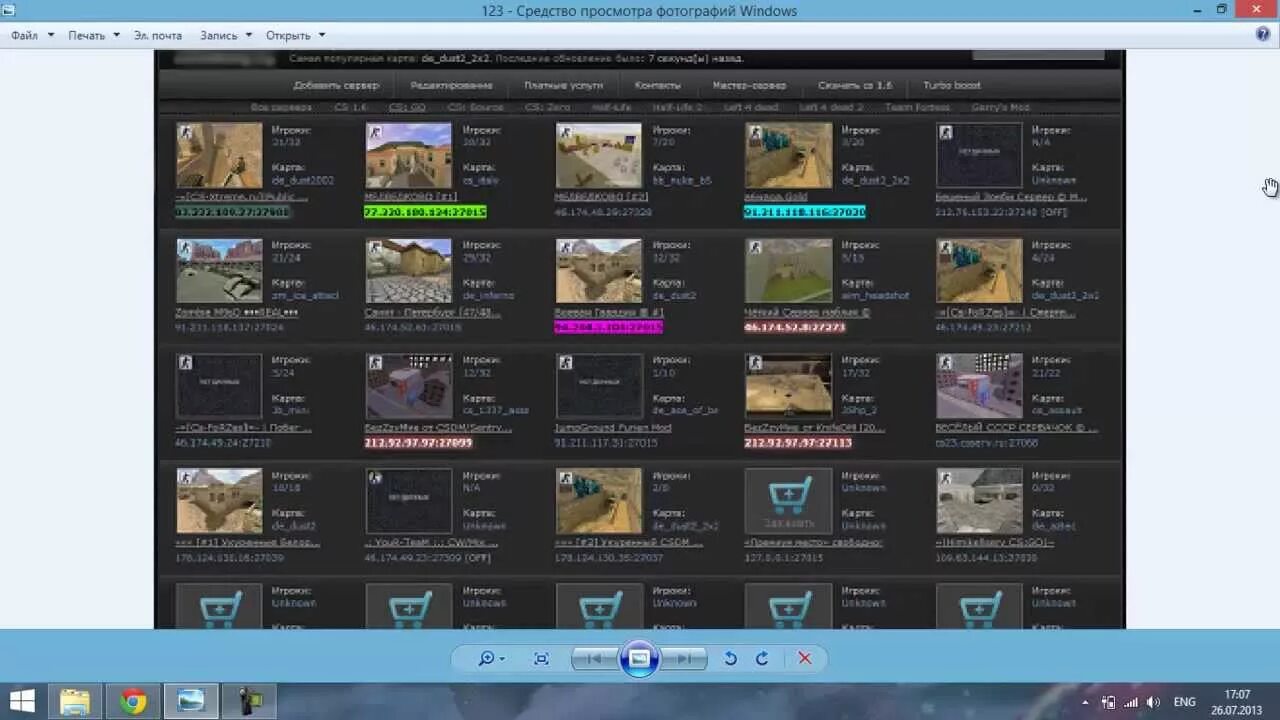This screenshot has width=1280, height=720.
Task: Open the Windows Start button
Action: tap(22, 701)
